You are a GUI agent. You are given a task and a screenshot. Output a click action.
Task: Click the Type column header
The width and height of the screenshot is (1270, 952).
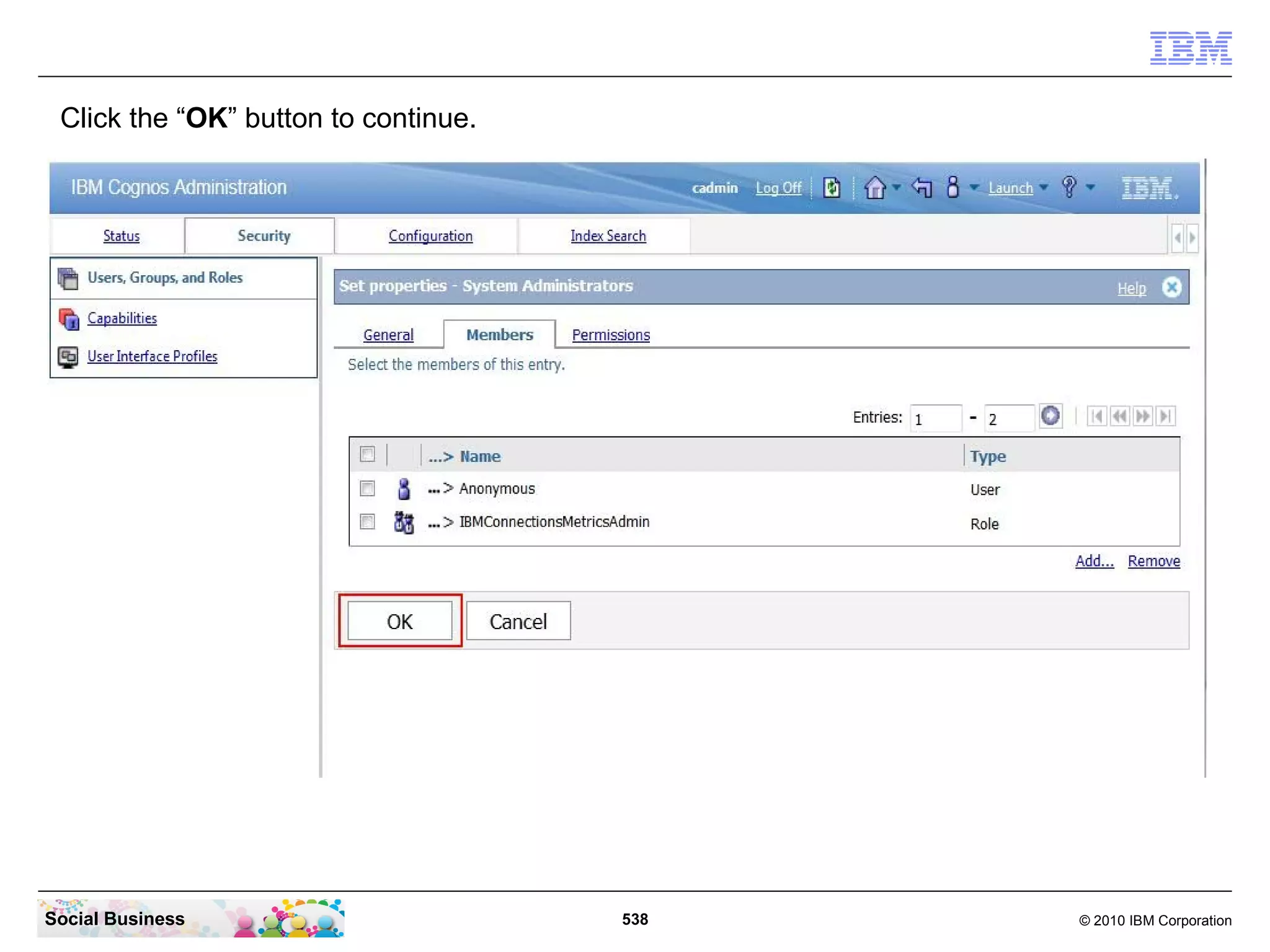pos(988,457)
